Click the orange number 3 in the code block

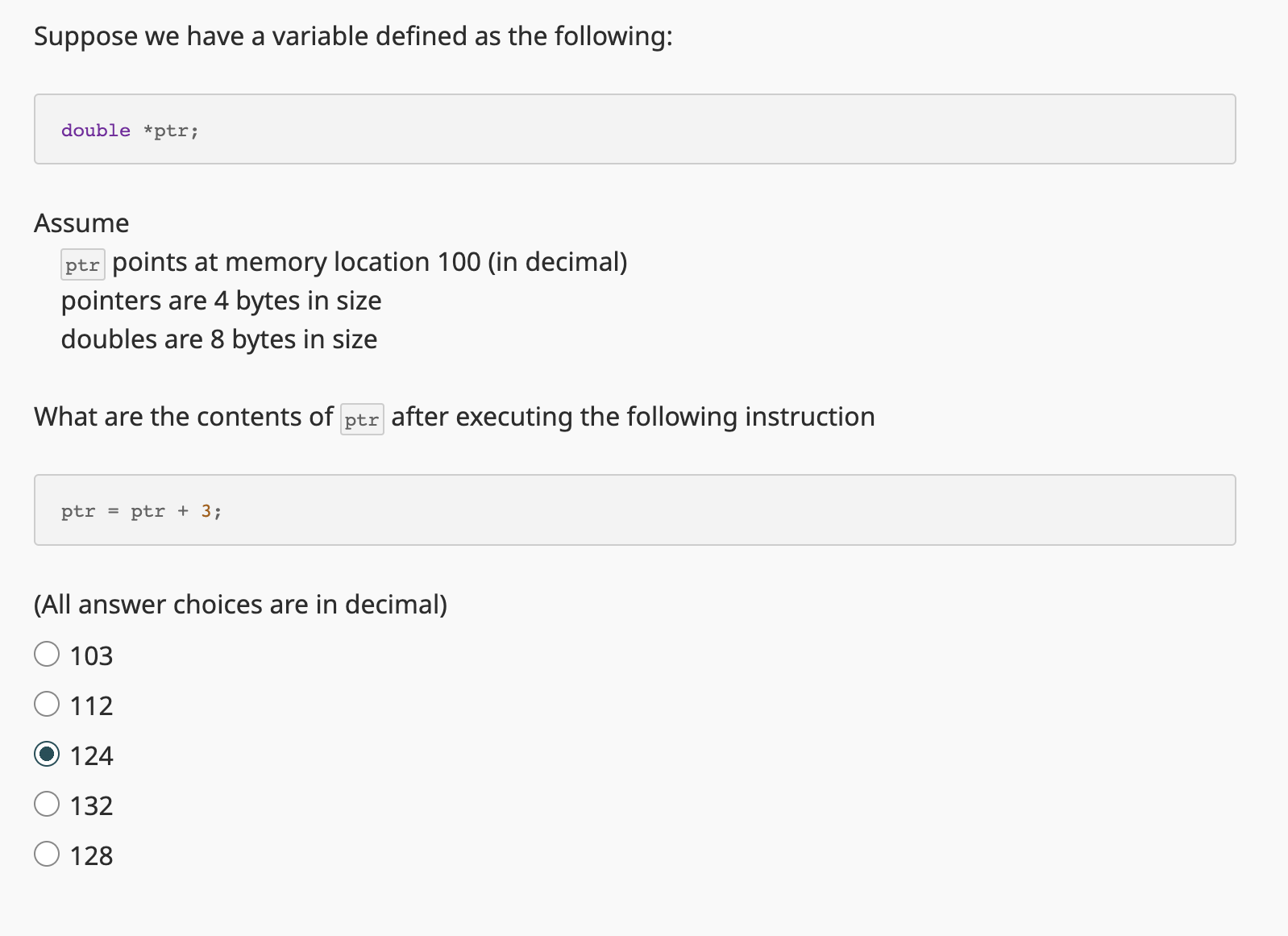[x=207, y=510]
